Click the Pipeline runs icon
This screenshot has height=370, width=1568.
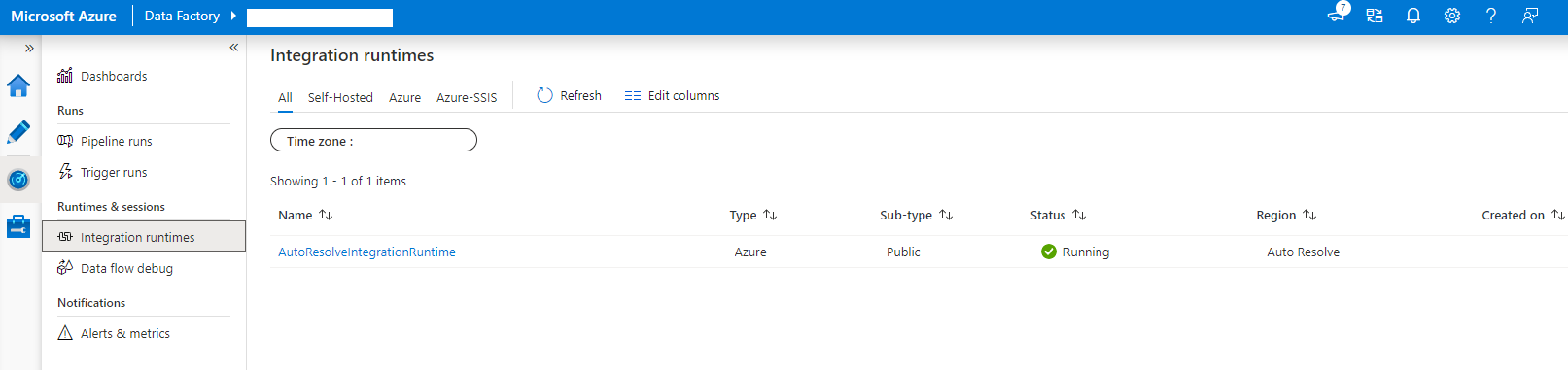[65, 141]
